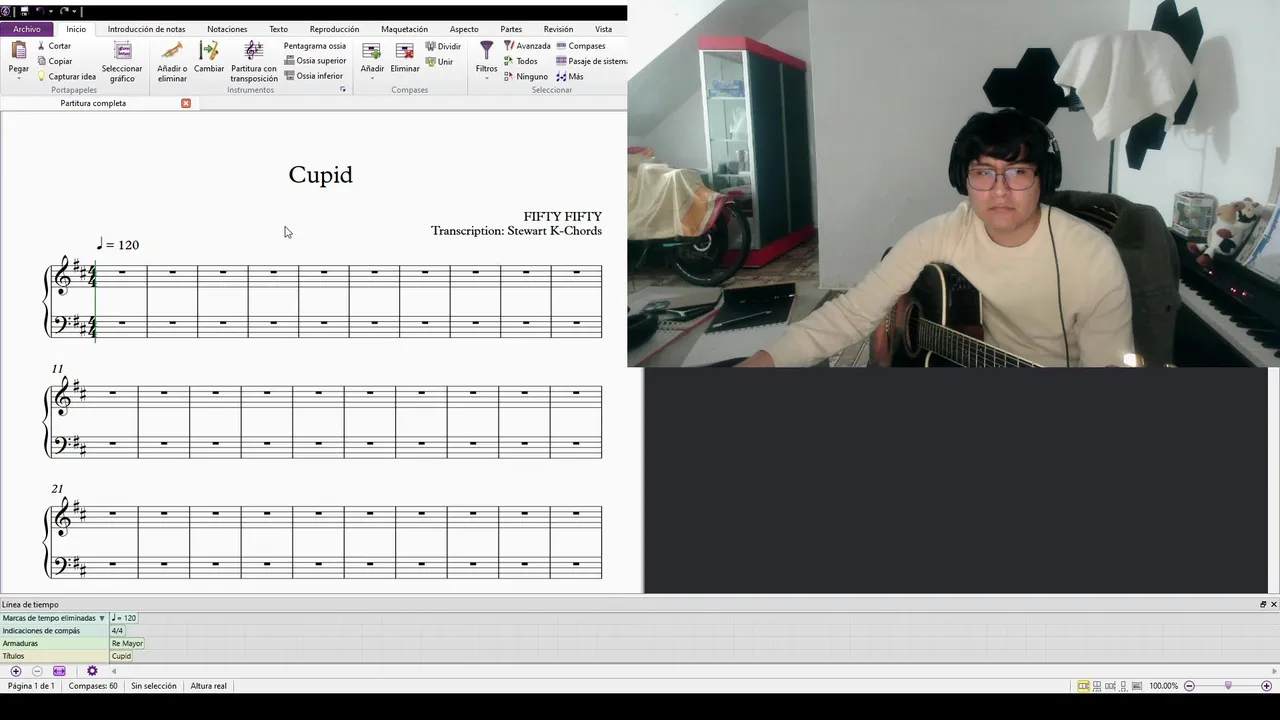Image resolution: width=1280 pixels, height=720 pixels.
Task: Select Ossia superior option
Action: 315,61
